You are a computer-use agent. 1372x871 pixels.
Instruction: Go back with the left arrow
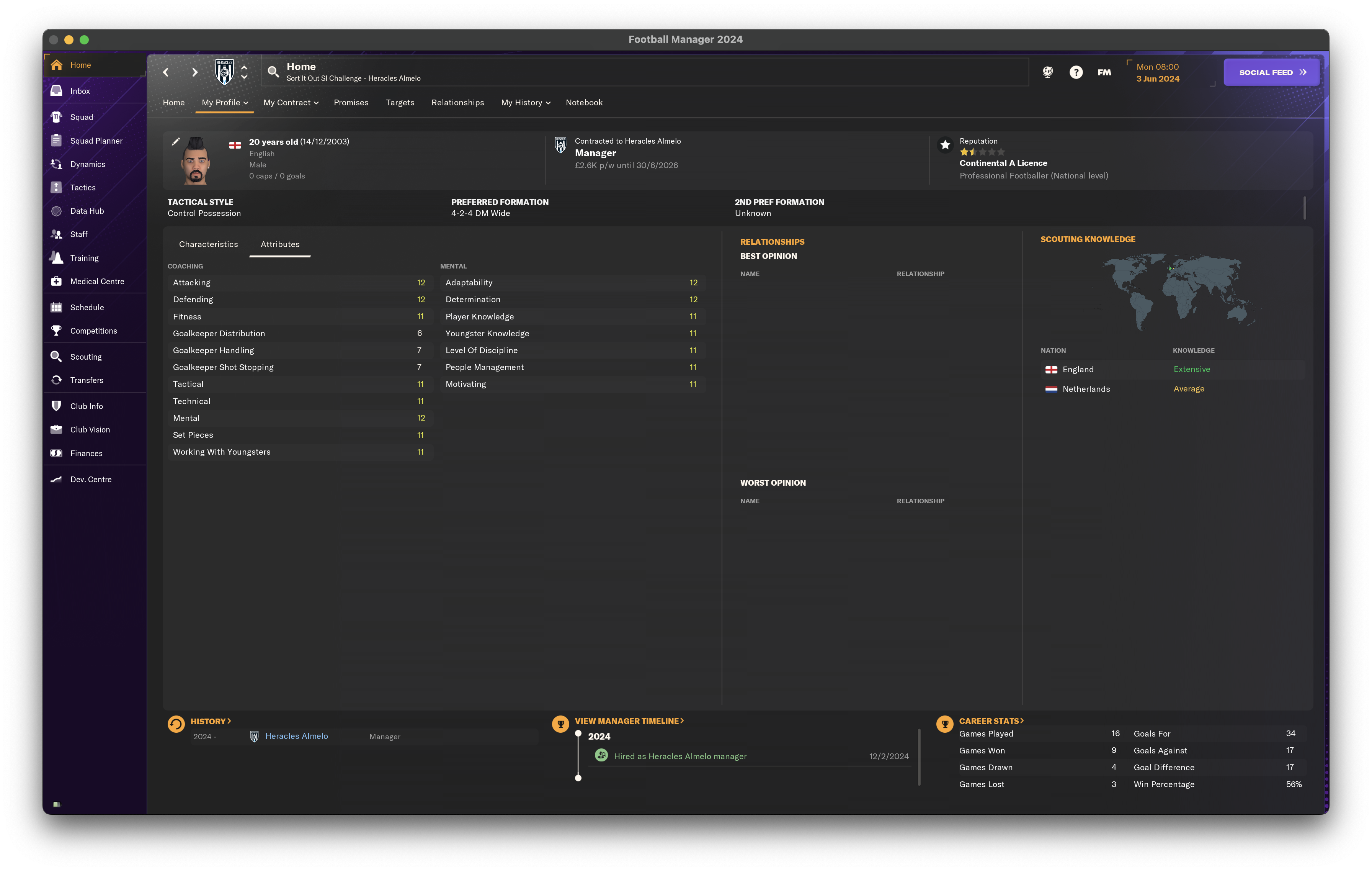[x=166, y=72]
